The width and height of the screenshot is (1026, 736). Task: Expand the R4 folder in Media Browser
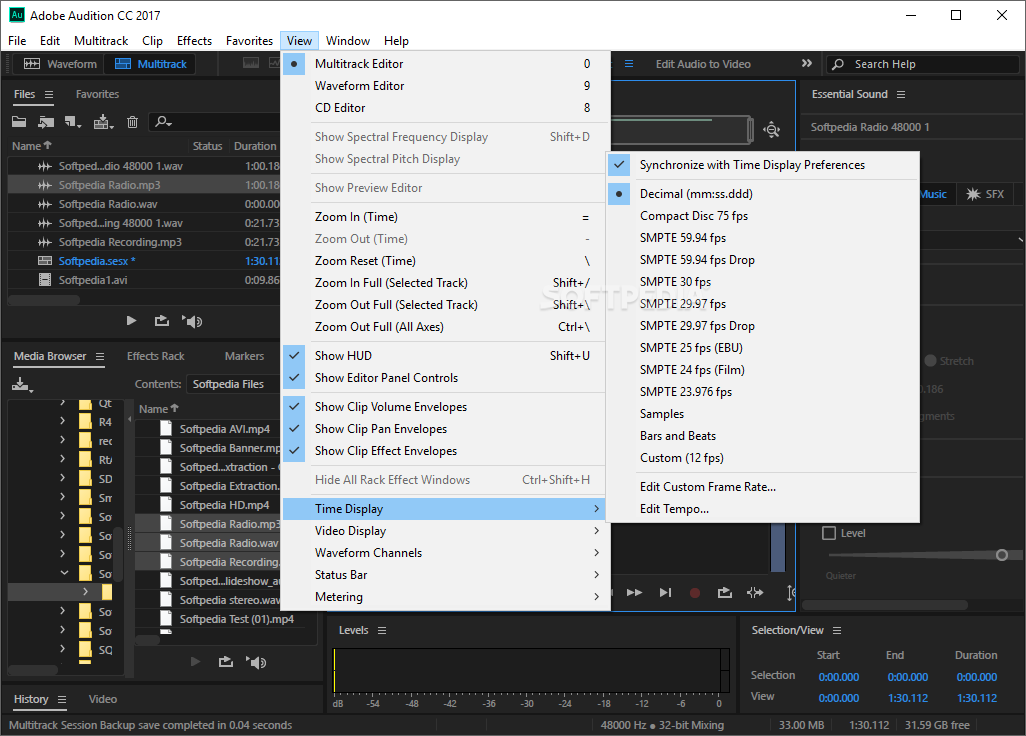coord(63,421)
